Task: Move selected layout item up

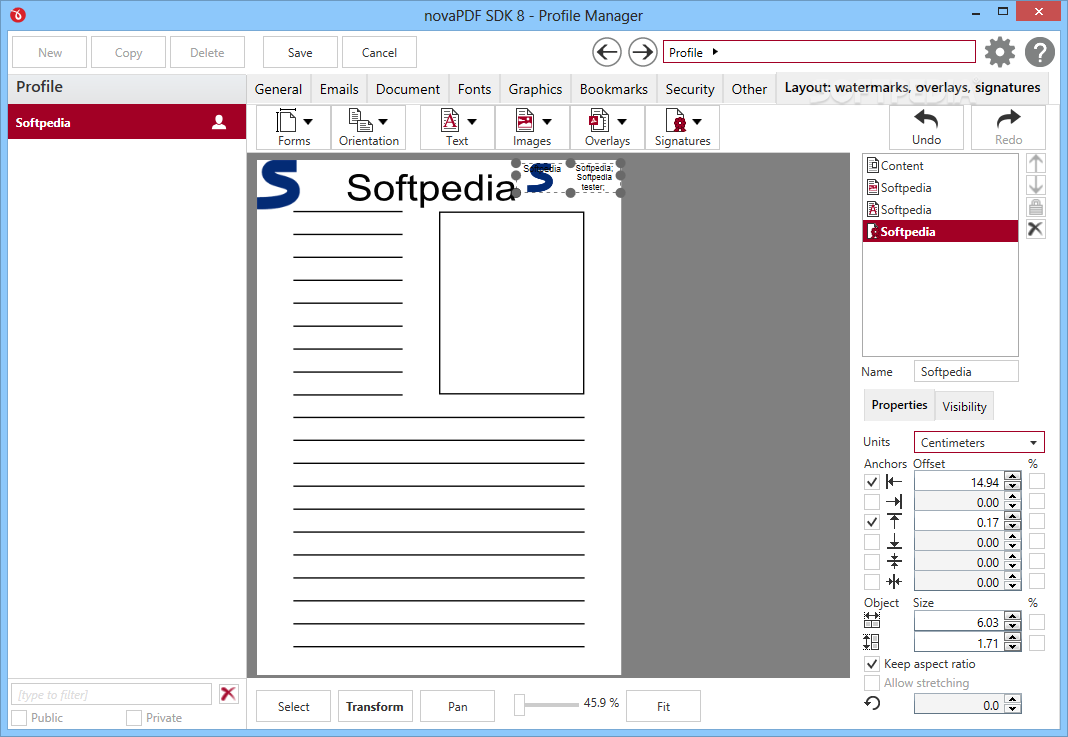Action: [1035, 163]
